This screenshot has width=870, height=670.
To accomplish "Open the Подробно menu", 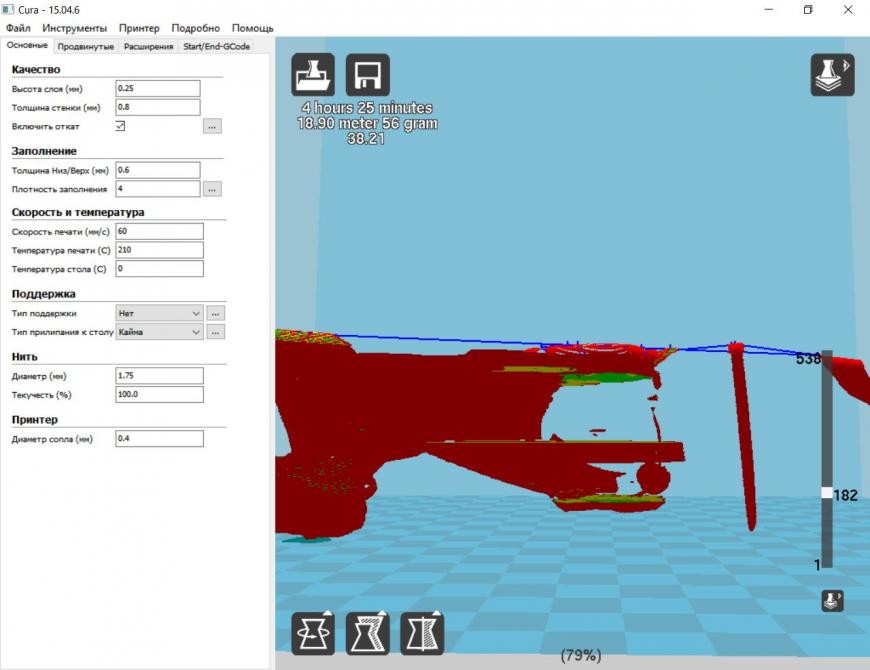I will coord(195,28).
